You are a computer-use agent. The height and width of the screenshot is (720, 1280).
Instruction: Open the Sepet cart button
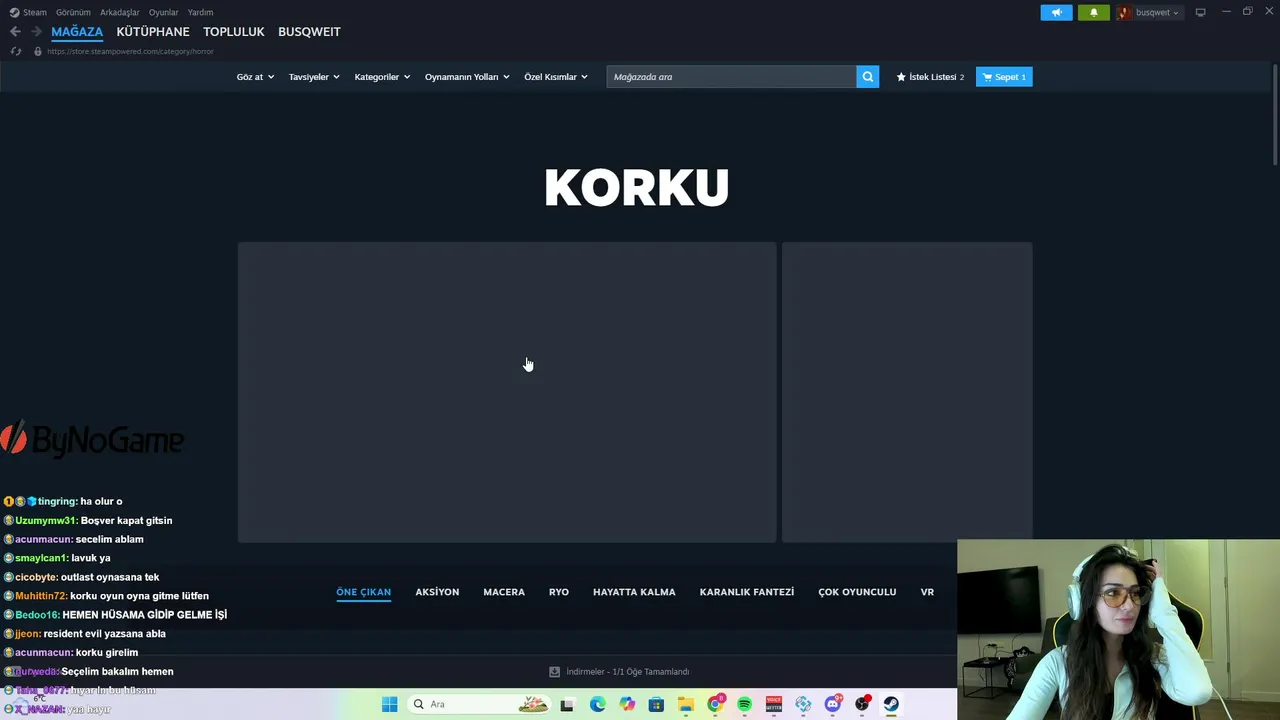[x=1004, y=77]
